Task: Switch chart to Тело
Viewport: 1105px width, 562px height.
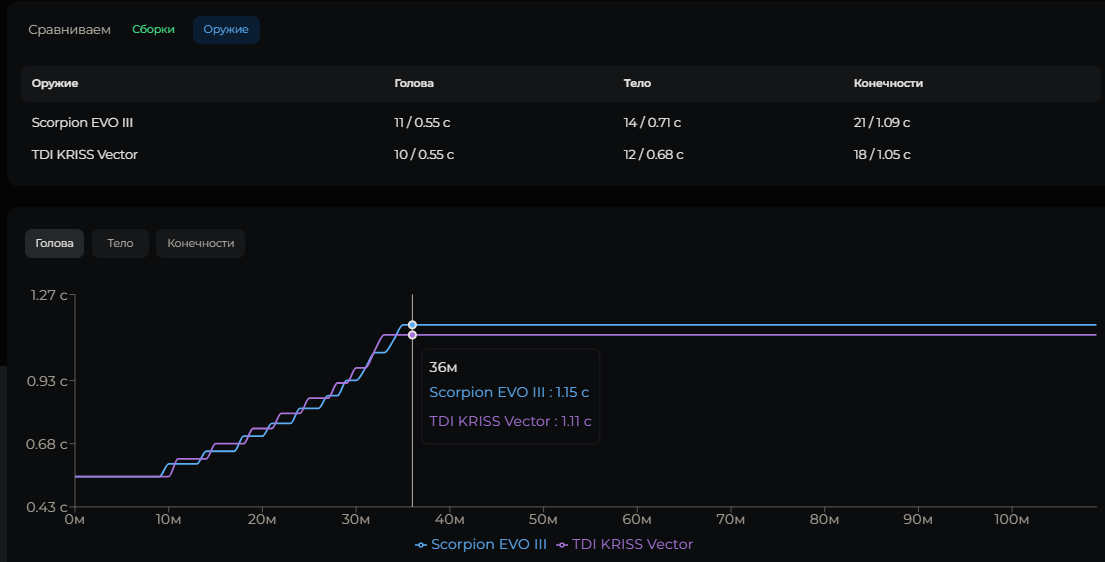Action: pos(121,243)
